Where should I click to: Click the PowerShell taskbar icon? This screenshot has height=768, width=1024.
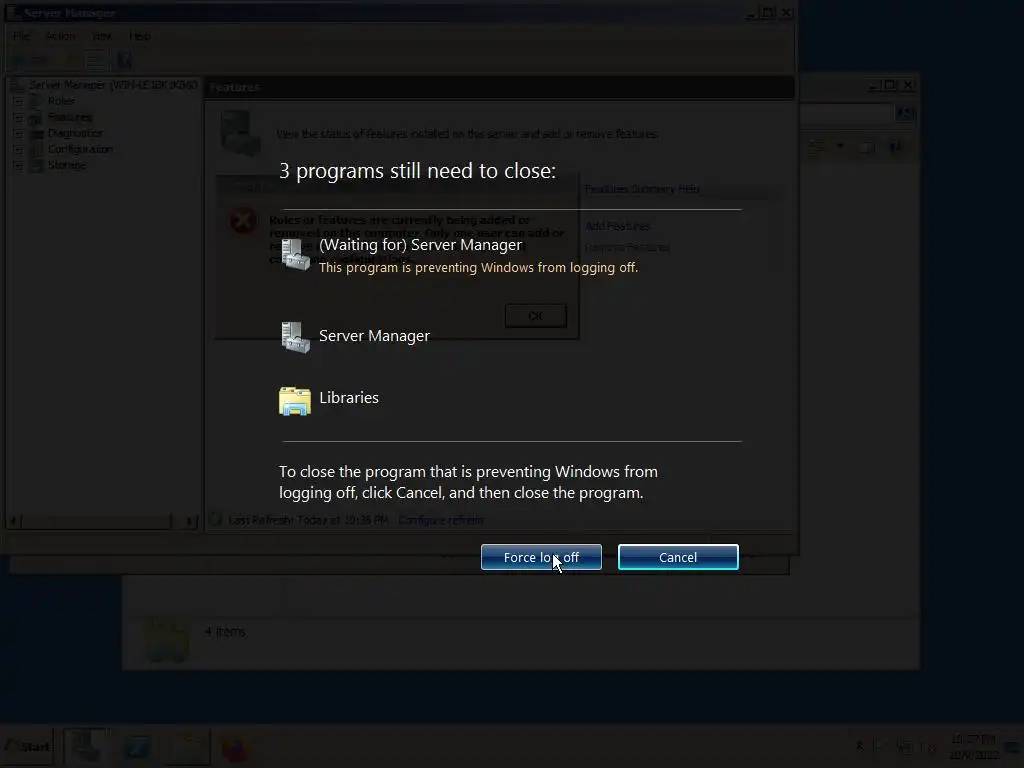(136, 746)
